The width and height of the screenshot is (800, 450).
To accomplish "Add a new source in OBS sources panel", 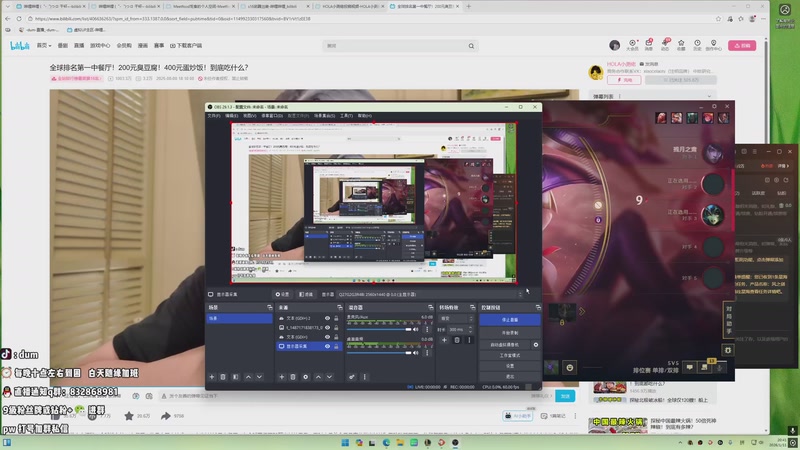I will coord(280,377).
